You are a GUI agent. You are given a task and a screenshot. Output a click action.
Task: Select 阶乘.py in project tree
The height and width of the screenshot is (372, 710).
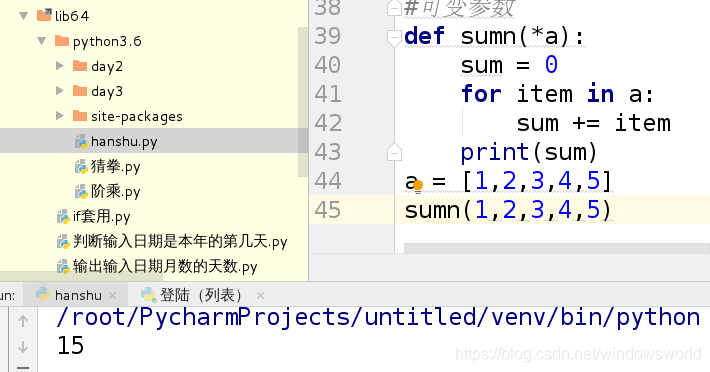[x=115, y=192]
